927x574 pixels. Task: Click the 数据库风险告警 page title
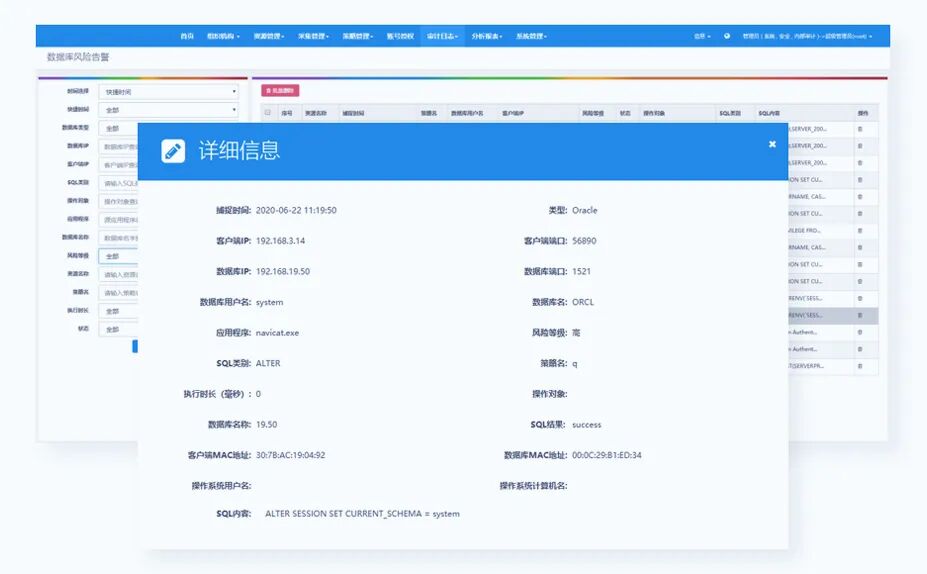click(78, 57)
